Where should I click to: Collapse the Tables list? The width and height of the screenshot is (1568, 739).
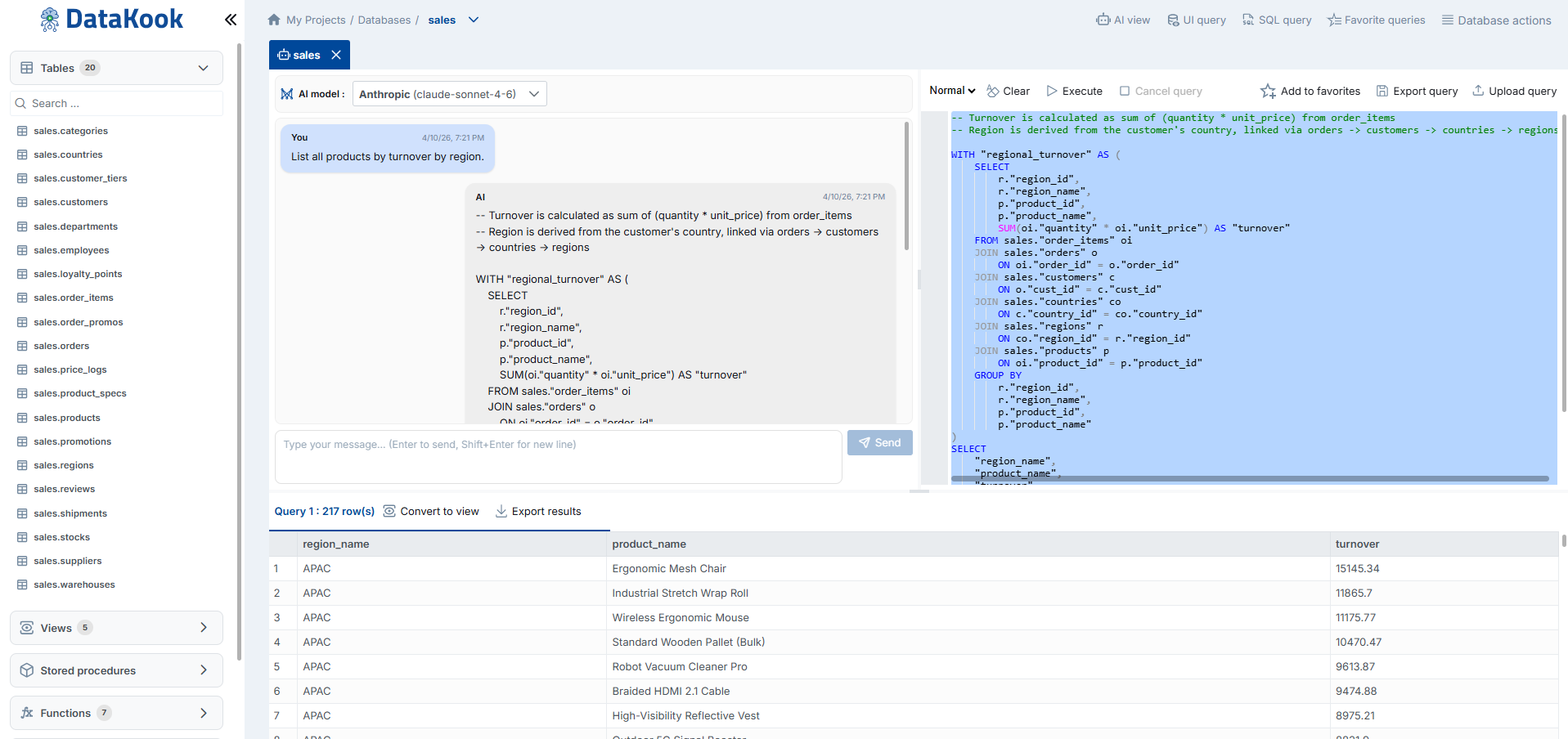(203, 68)
